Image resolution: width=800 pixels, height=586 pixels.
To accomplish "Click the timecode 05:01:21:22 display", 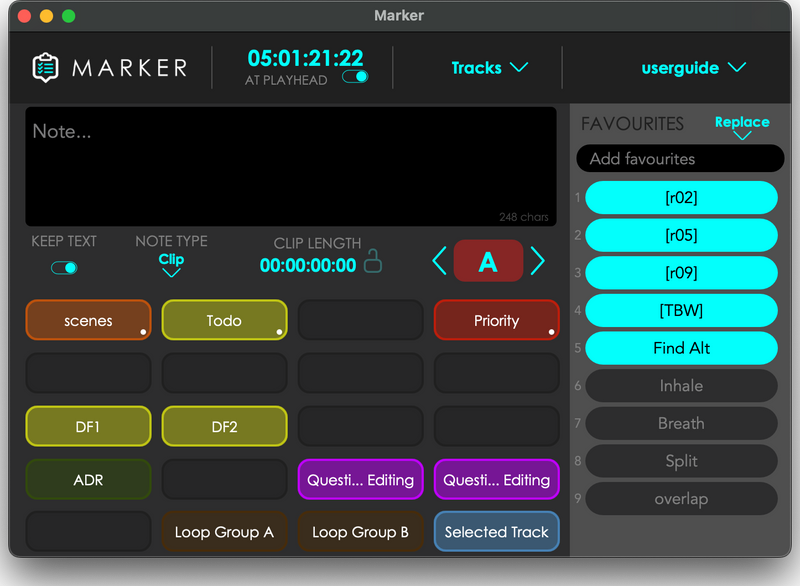I will (305, 58).
